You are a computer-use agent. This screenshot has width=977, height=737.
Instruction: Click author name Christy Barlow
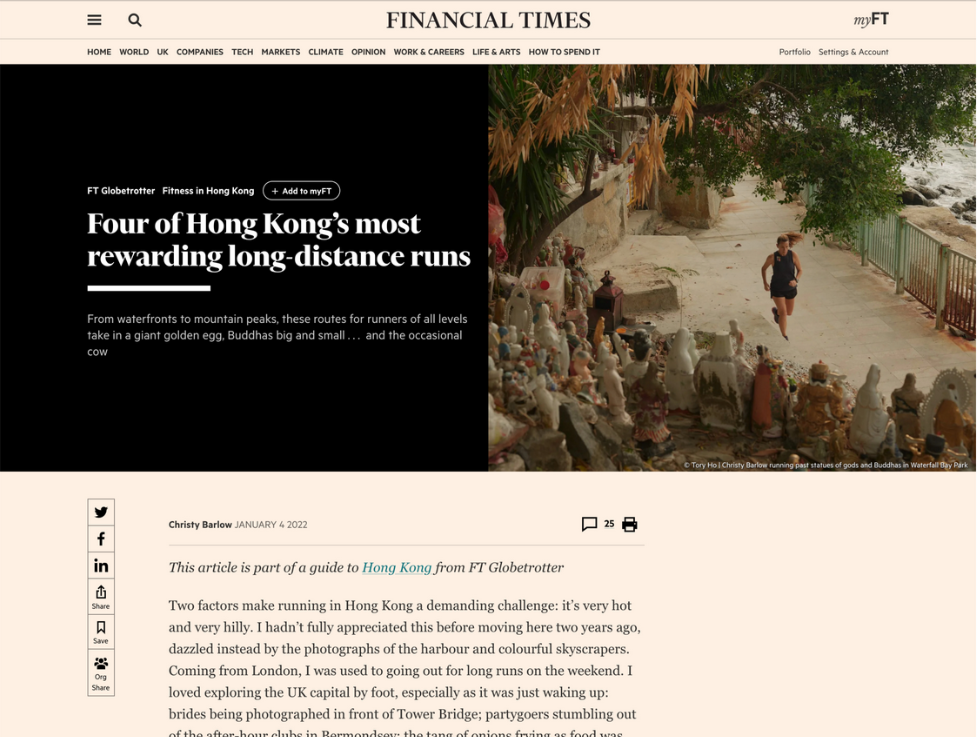[x=200, y=525]
